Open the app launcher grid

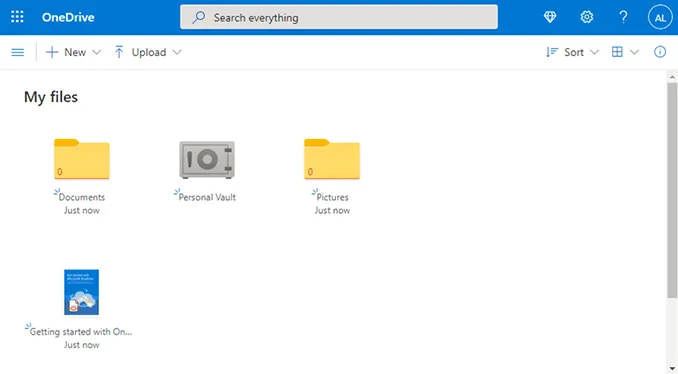(x=17, y=17)
